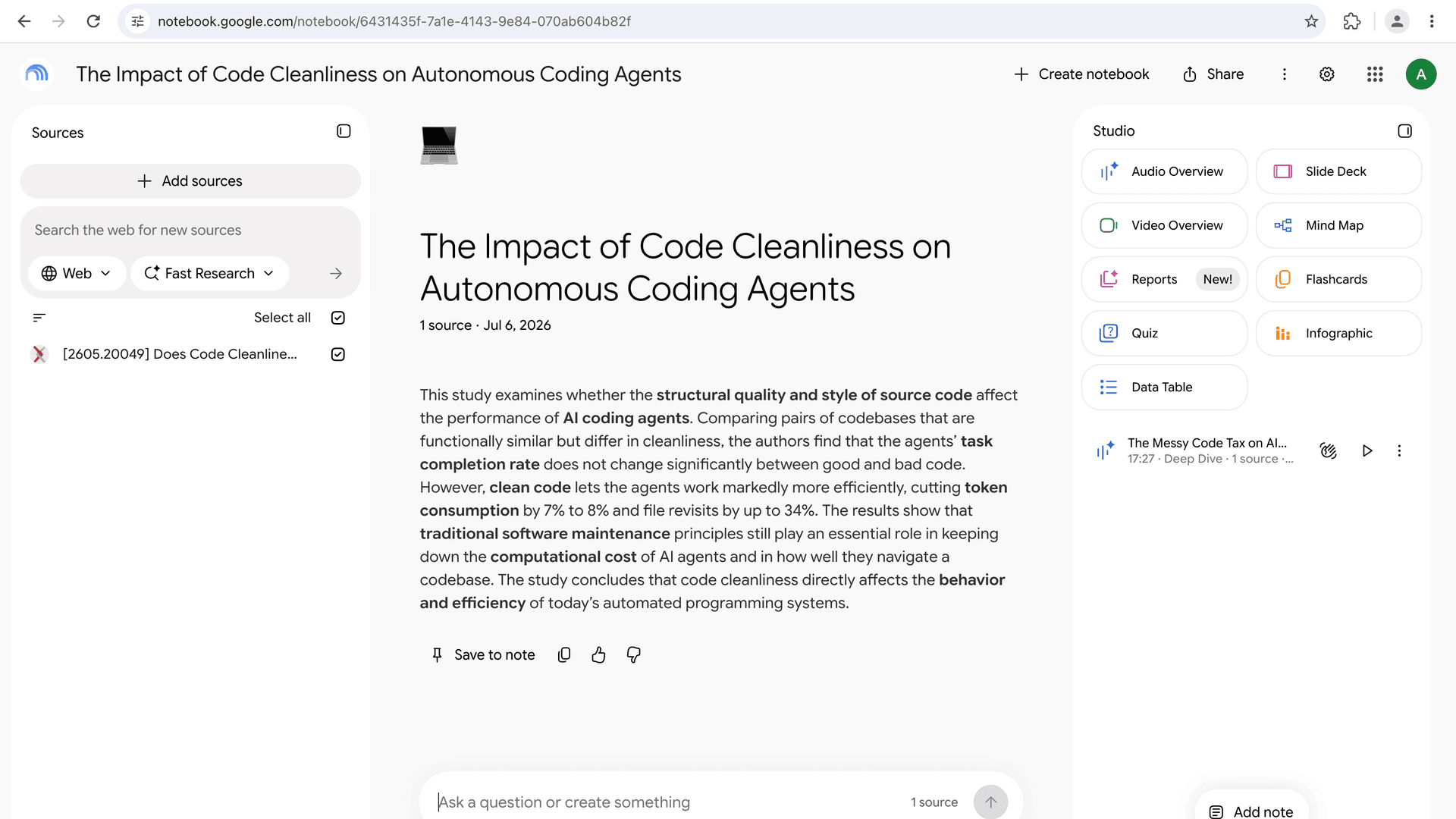The width and height of the screenshot is (1456, 819).
Task: Uncheck the Does Code Cleanline source
Action: click(338, 354)
